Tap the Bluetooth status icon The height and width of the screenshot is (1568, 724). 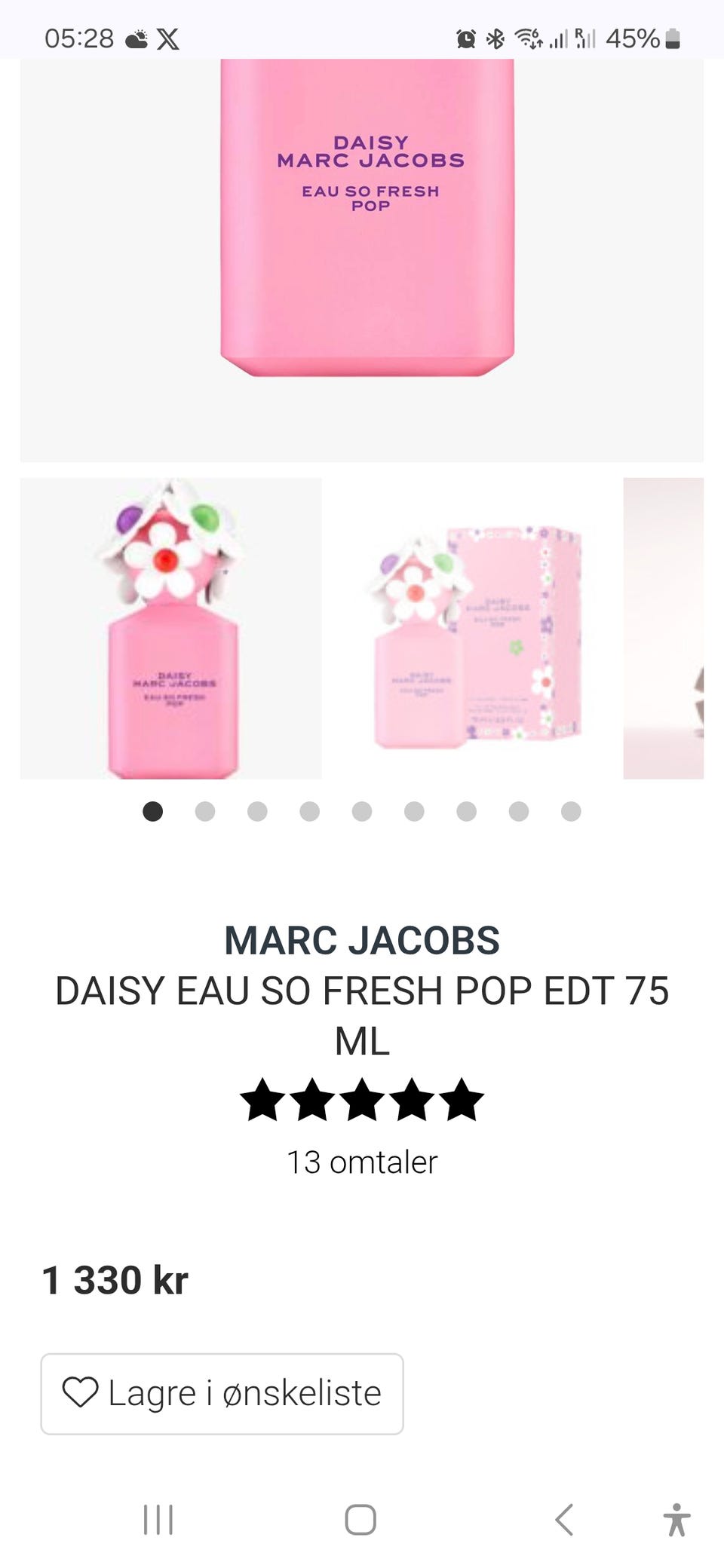click(x=495, y=38)
